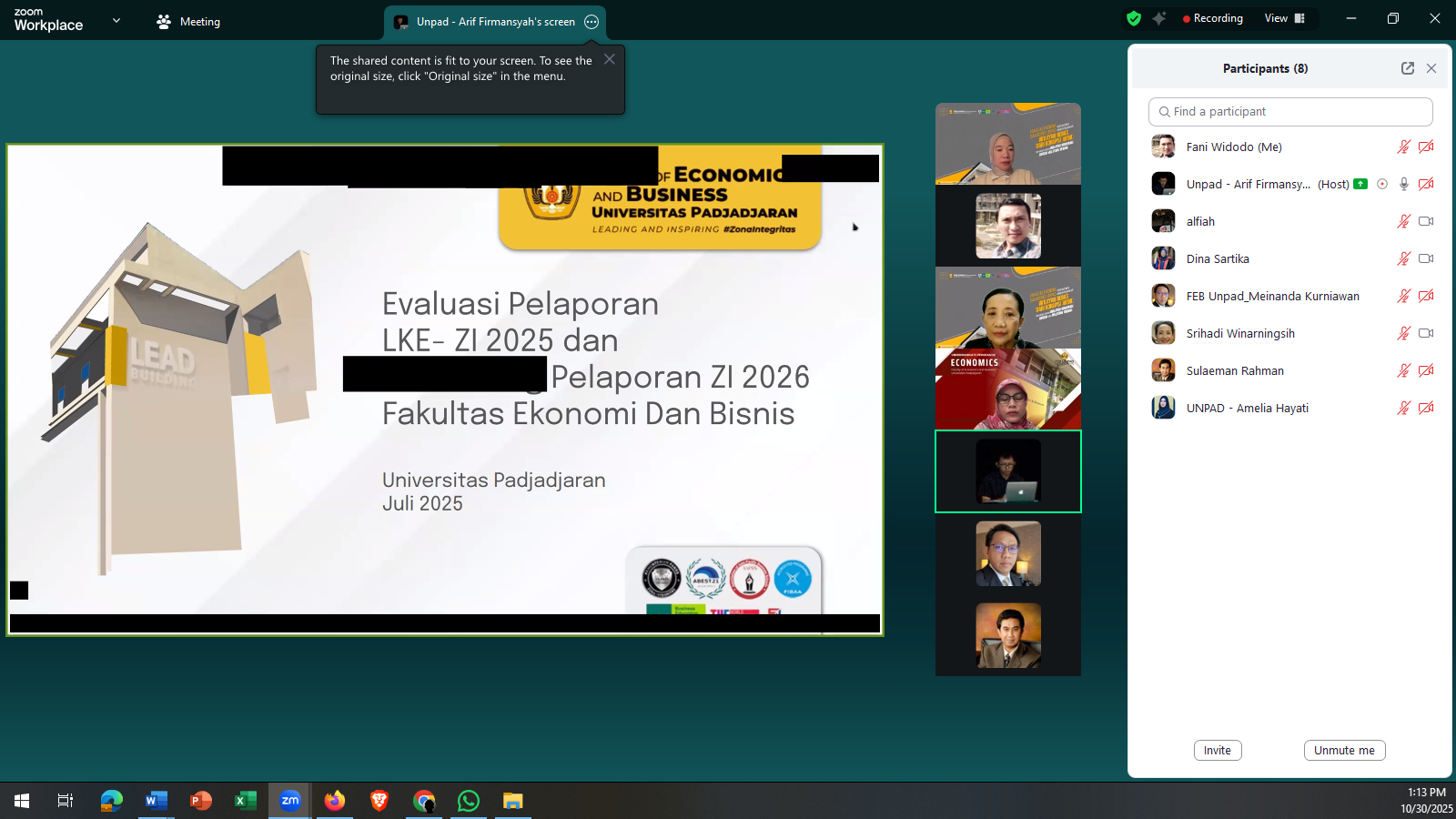Click the Zoom icon in the taskbar

(290, 801)
